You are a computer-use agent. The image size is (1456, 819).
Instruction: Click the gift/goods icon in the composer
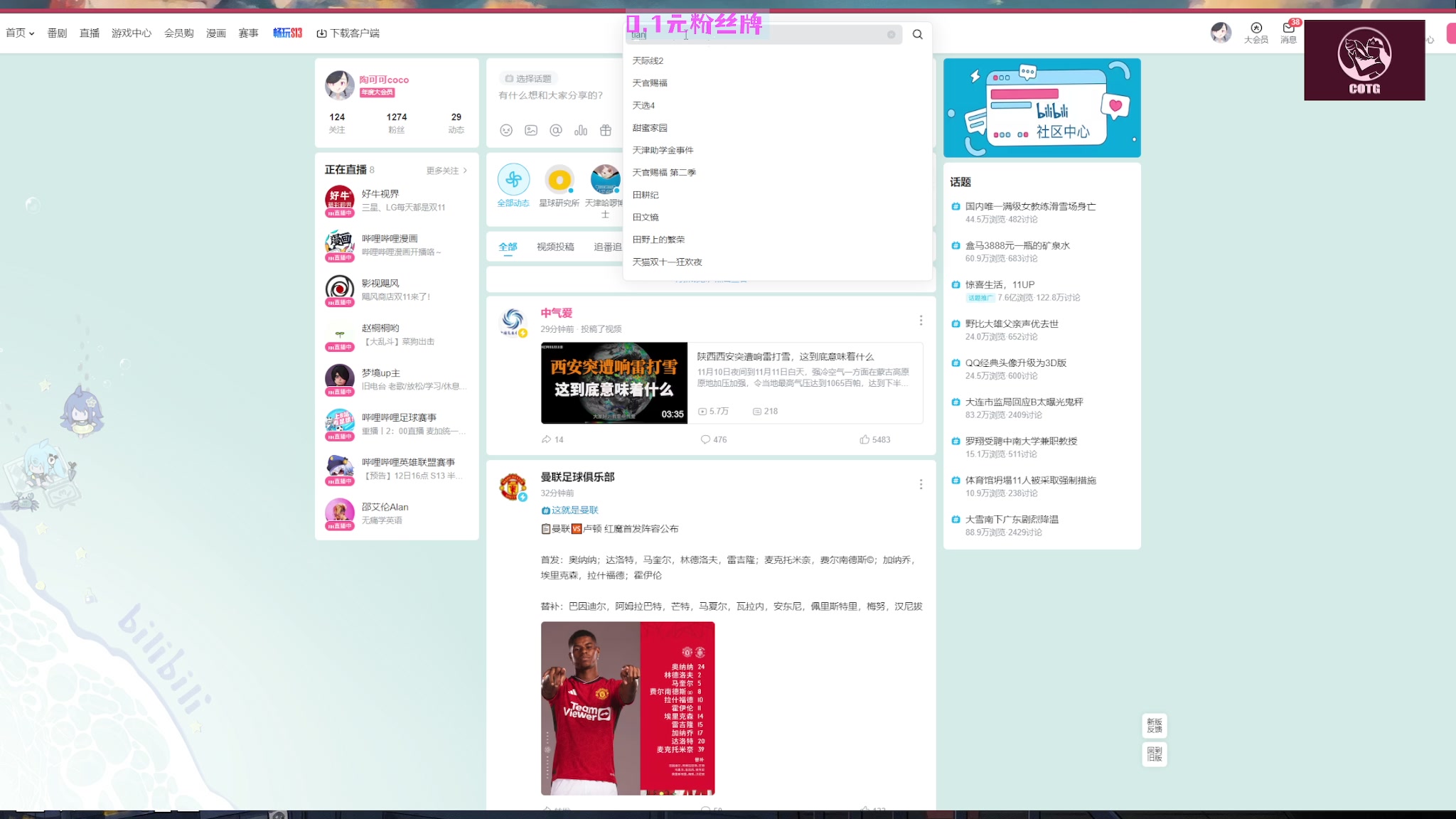click(605, 131)
